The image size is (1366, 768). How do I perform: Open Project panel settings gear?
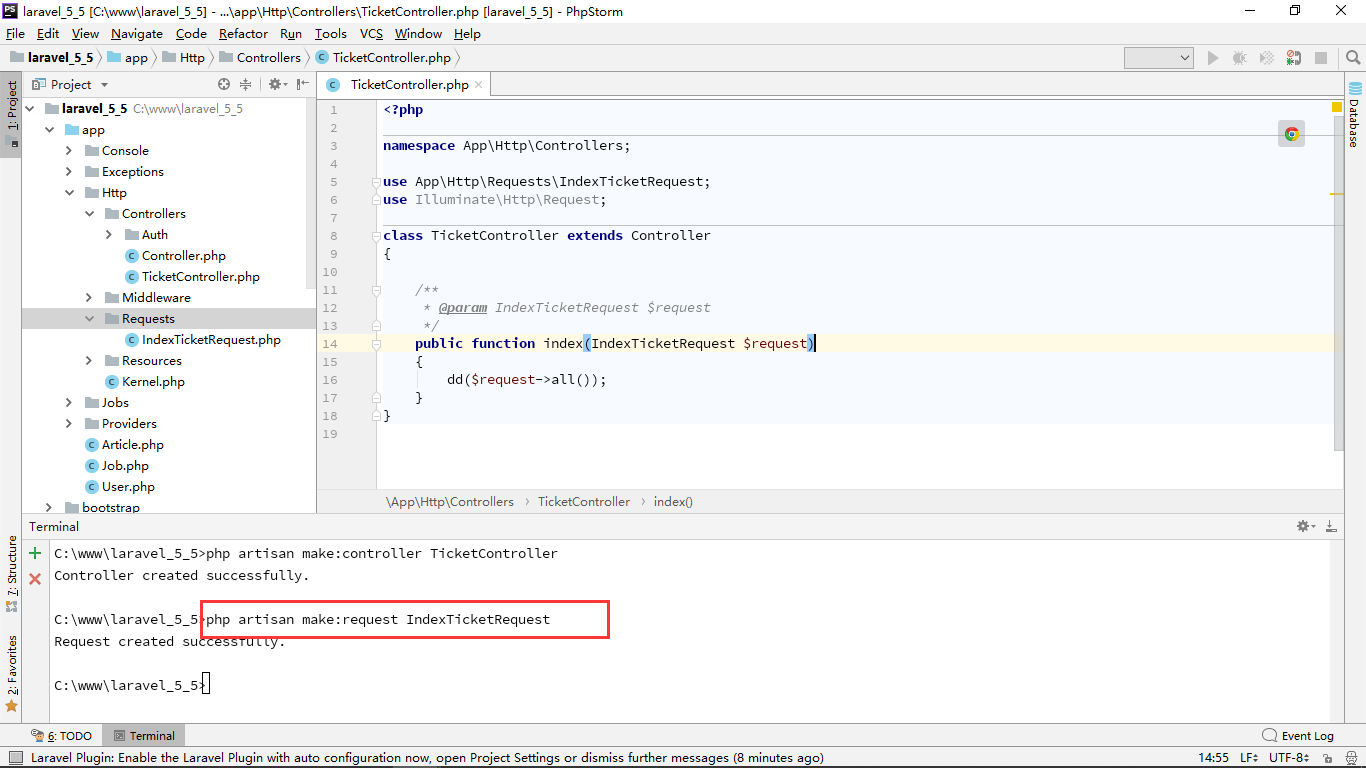tap(276, 85)
